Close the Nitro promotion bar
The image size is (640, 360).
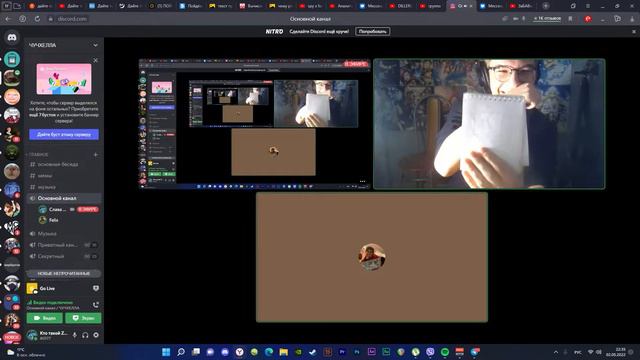coord(634,31)
